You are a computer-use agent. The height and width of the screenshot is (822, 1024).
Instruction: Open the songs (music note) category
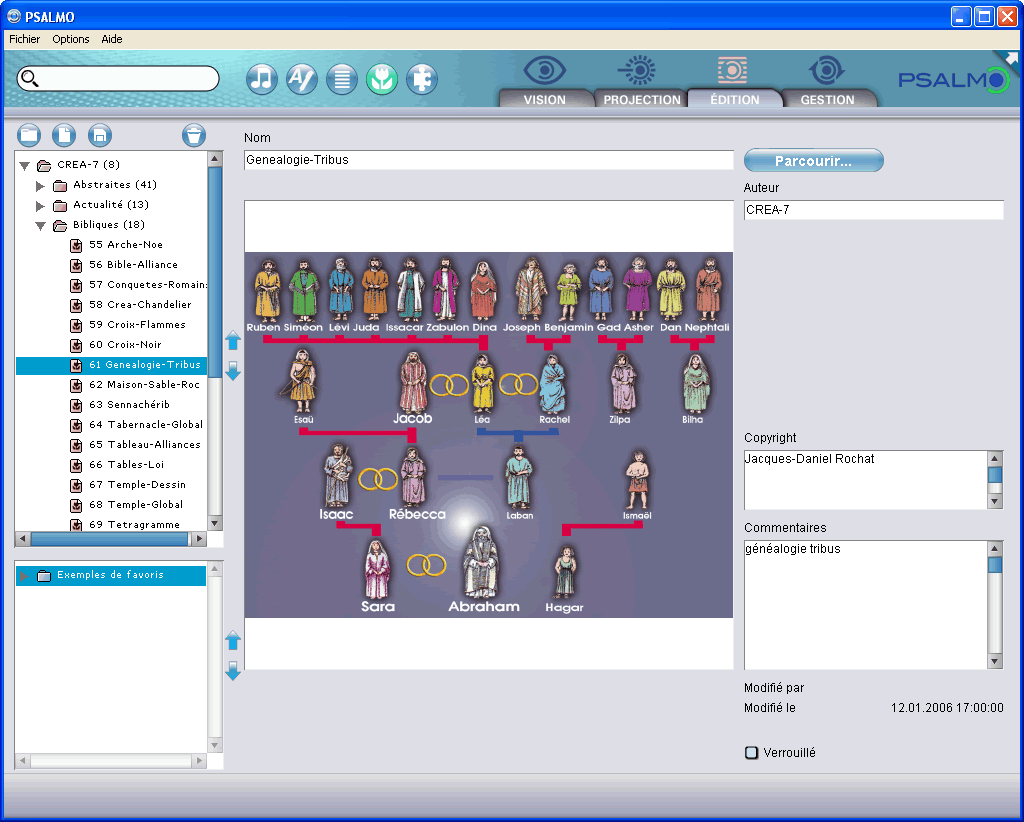point(262,80)
